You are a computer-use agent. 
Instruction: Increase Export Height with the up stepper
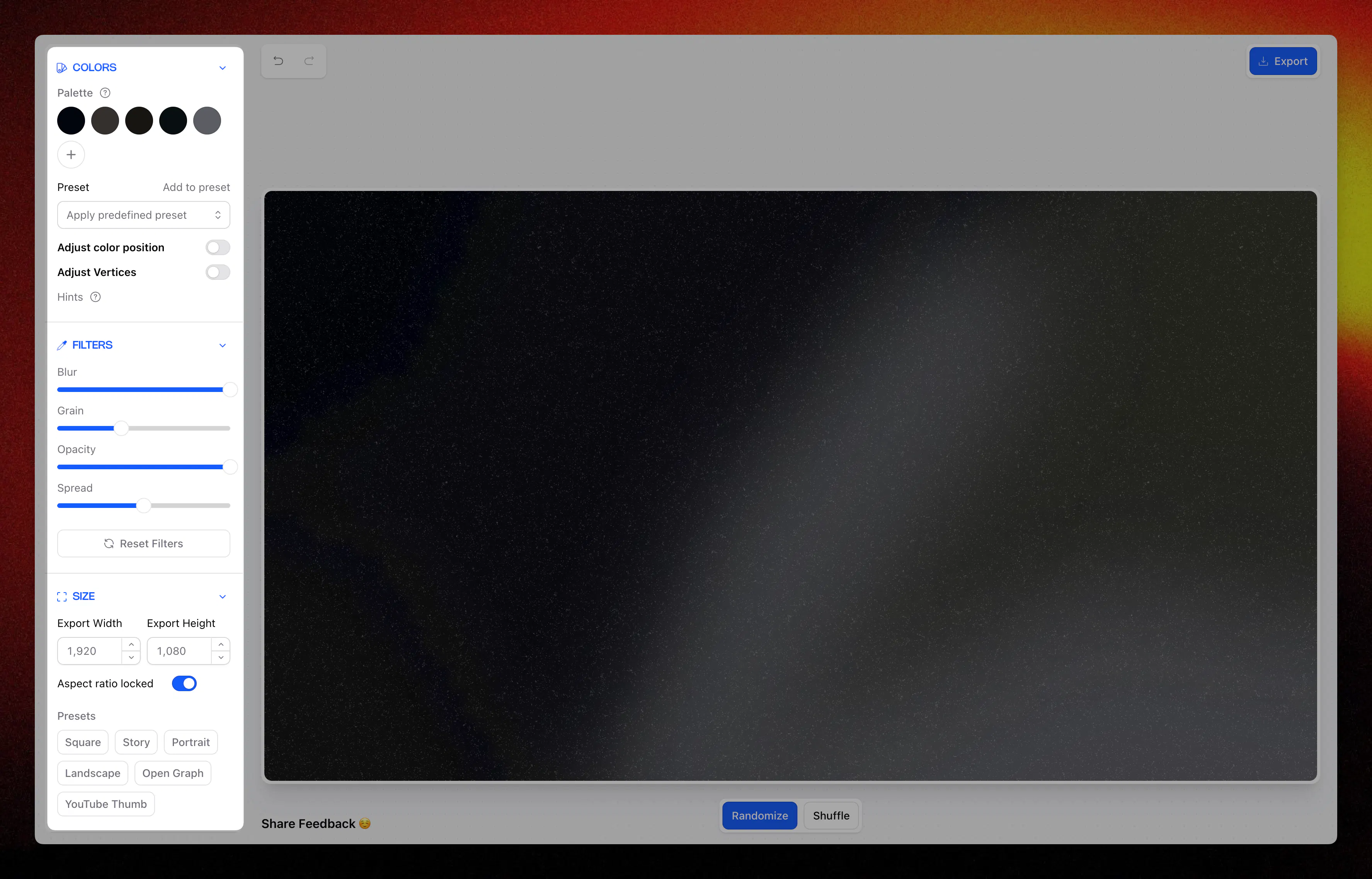(221, 644)
